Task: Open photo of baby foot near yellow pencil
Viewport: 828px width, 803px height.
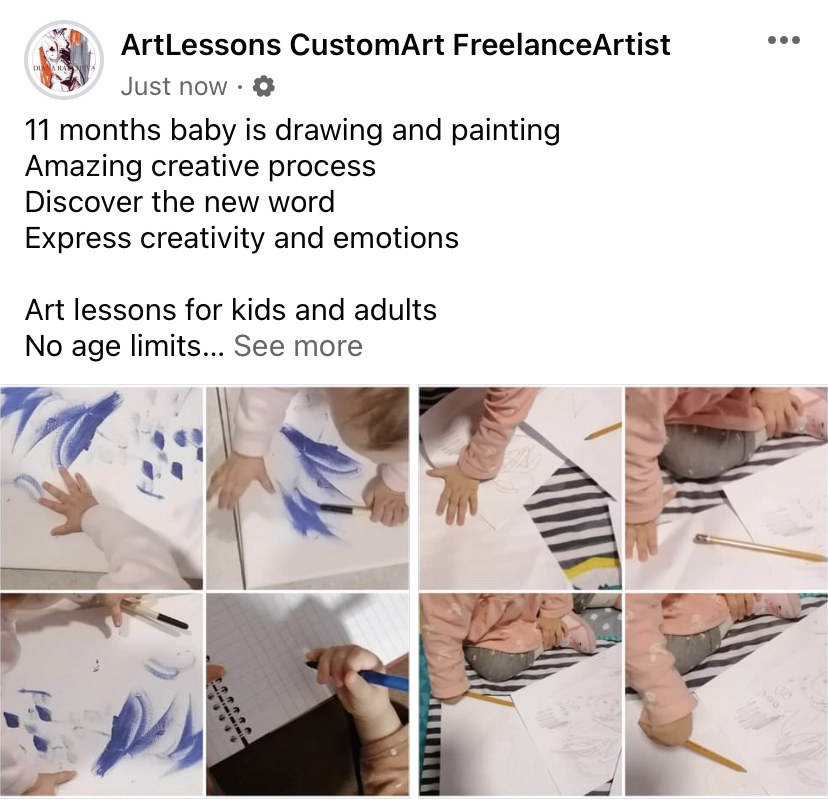Action: tap(727, 694)
